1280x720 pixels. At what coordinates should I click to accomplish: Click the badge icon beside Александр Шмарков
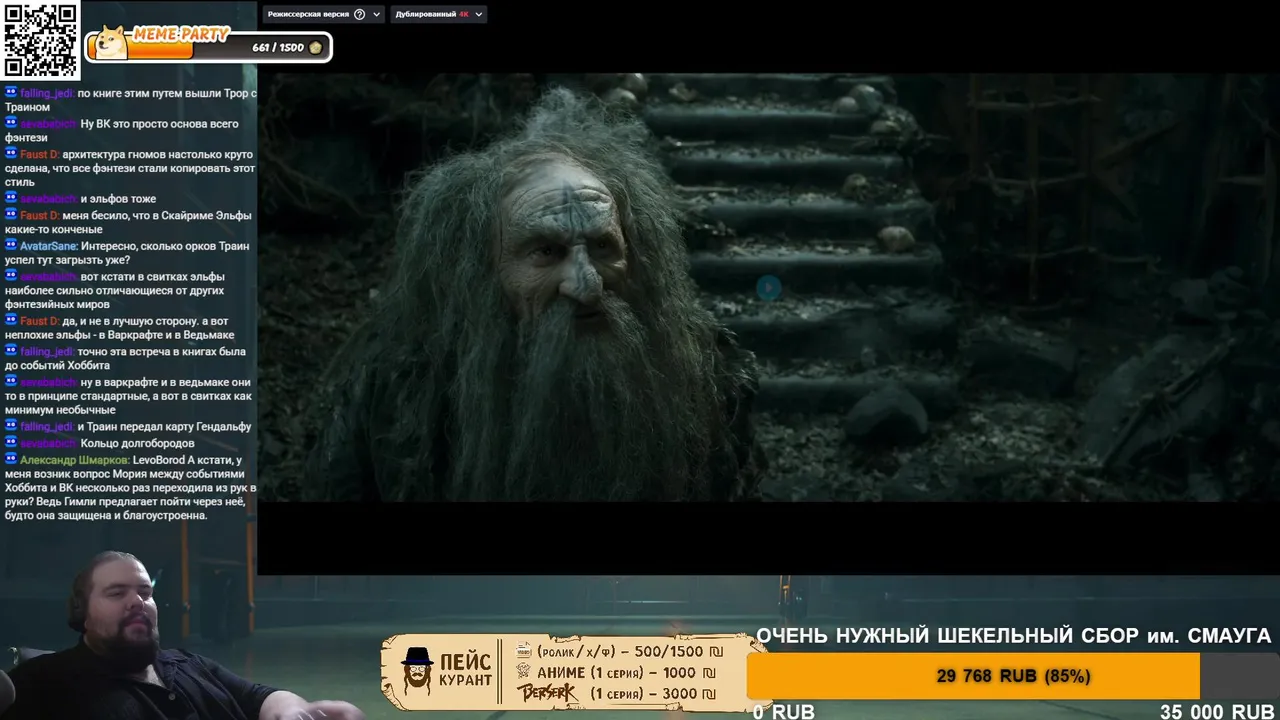pyautogui.click(x=11, y=459)
